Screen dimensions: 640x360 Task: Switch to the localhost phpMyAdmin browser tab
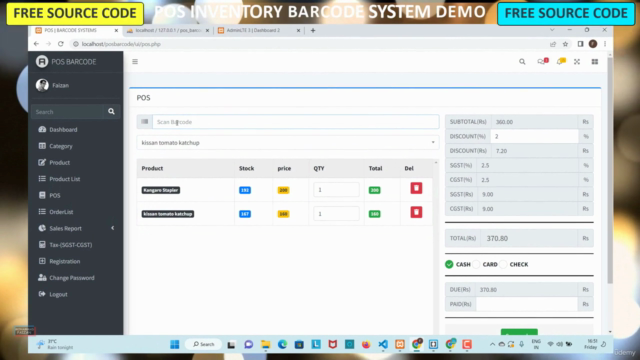pyautogui.click(x=167, y=31)
